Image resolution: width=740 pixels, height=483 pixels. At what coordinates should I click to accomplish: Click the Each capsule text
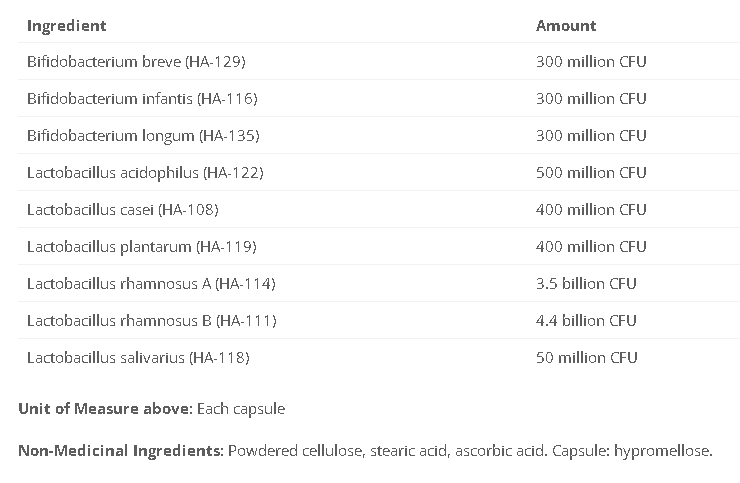coord(241,409)
